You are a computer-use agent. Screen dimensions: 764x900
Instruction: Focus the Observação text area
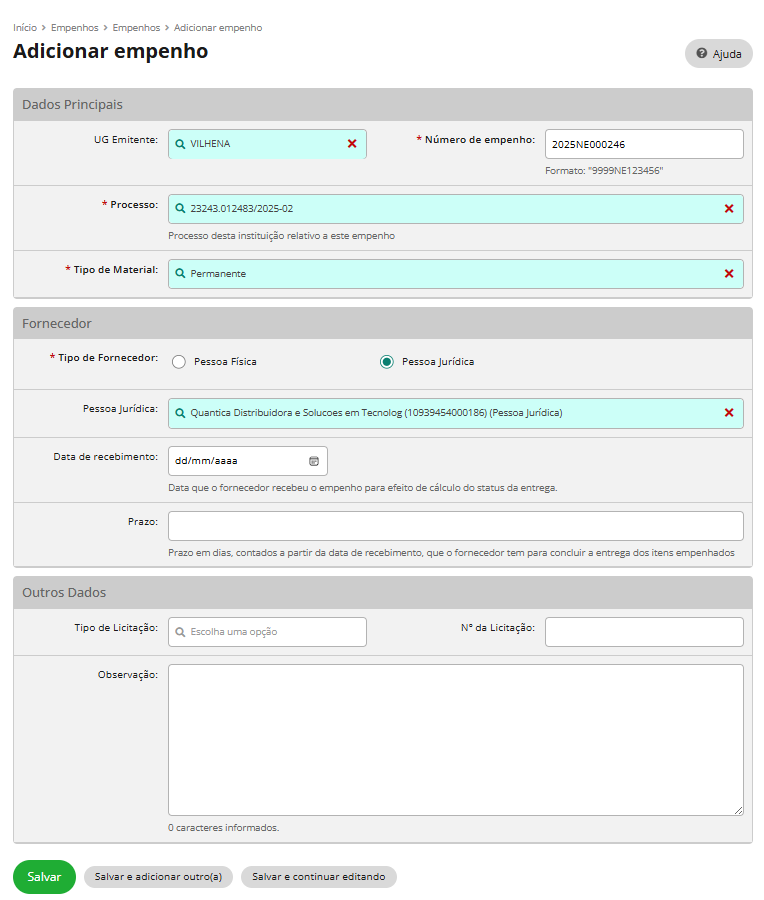pyautogui.click(x=455, y=739)
